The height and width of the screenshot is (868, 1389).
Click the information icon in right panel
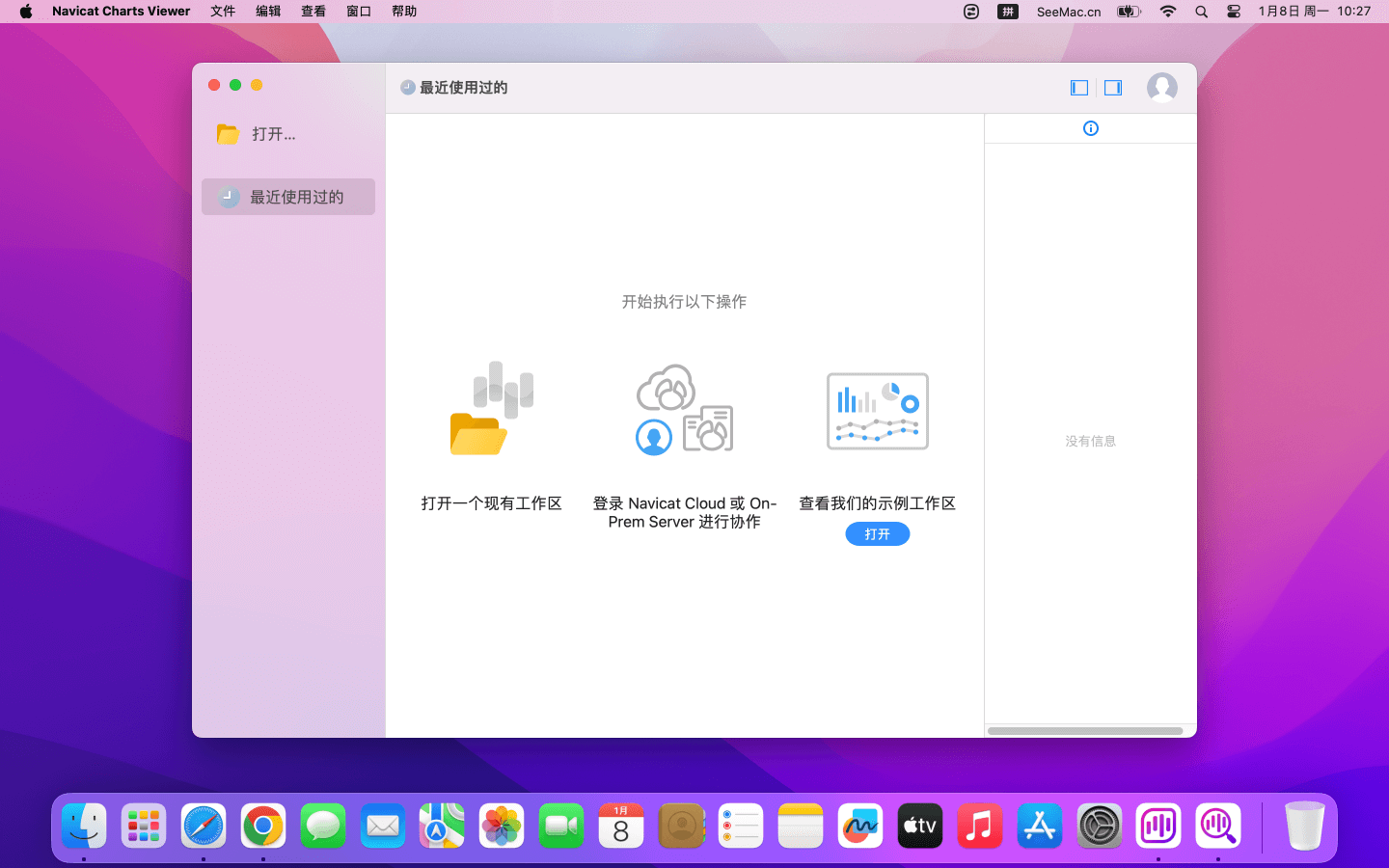[1091, 128]
